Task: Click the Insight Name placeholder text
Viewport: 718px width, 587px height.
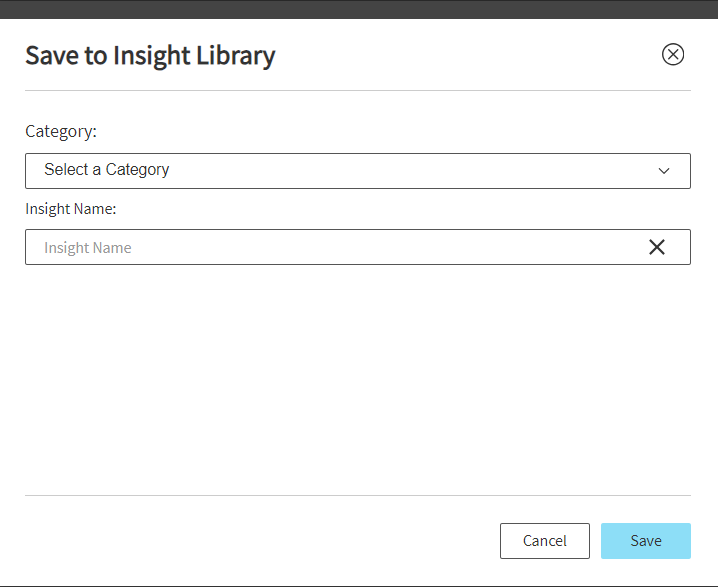Action: [88, 248]
